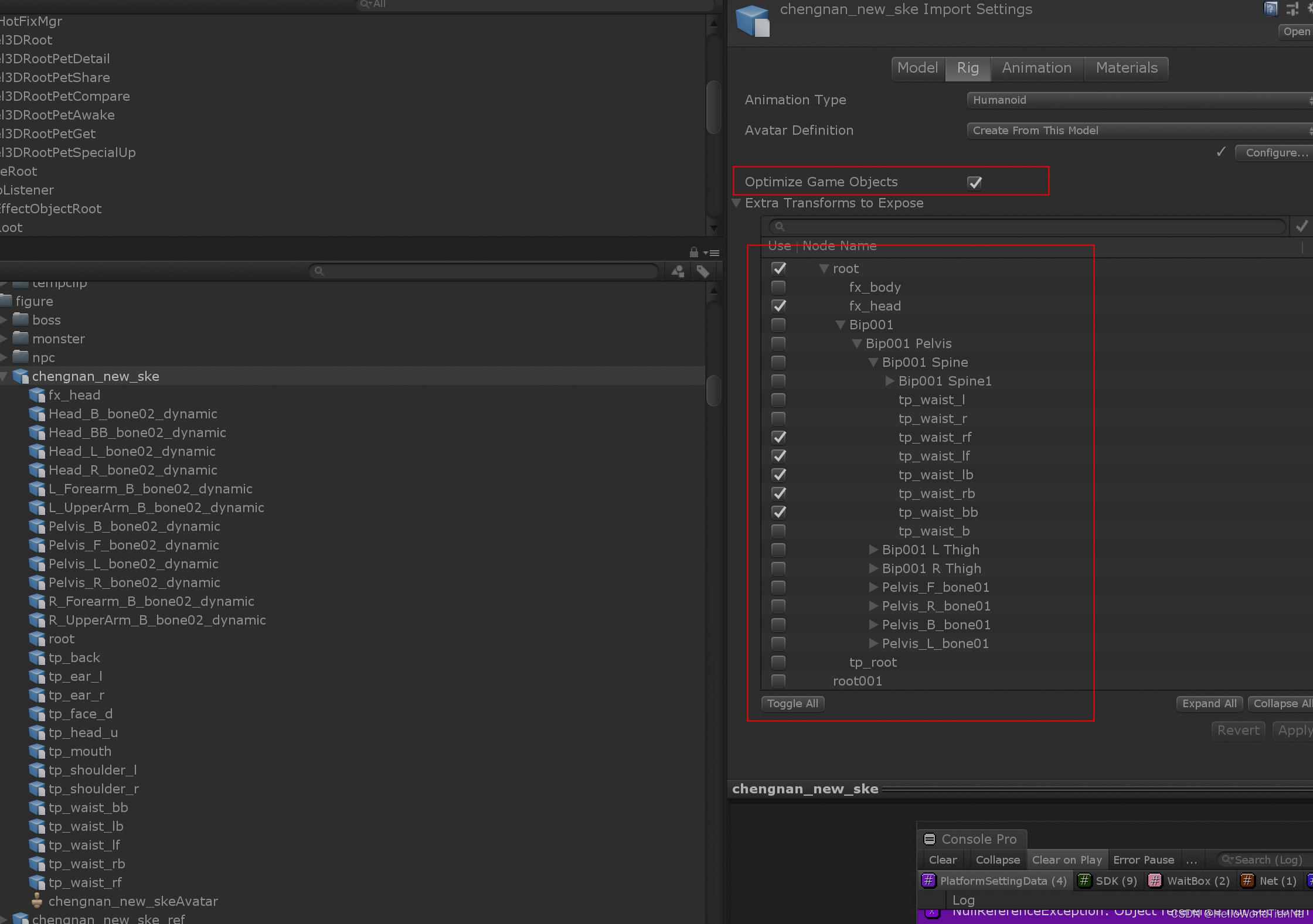Click the lock icon above the Project panel

(693, 252)
